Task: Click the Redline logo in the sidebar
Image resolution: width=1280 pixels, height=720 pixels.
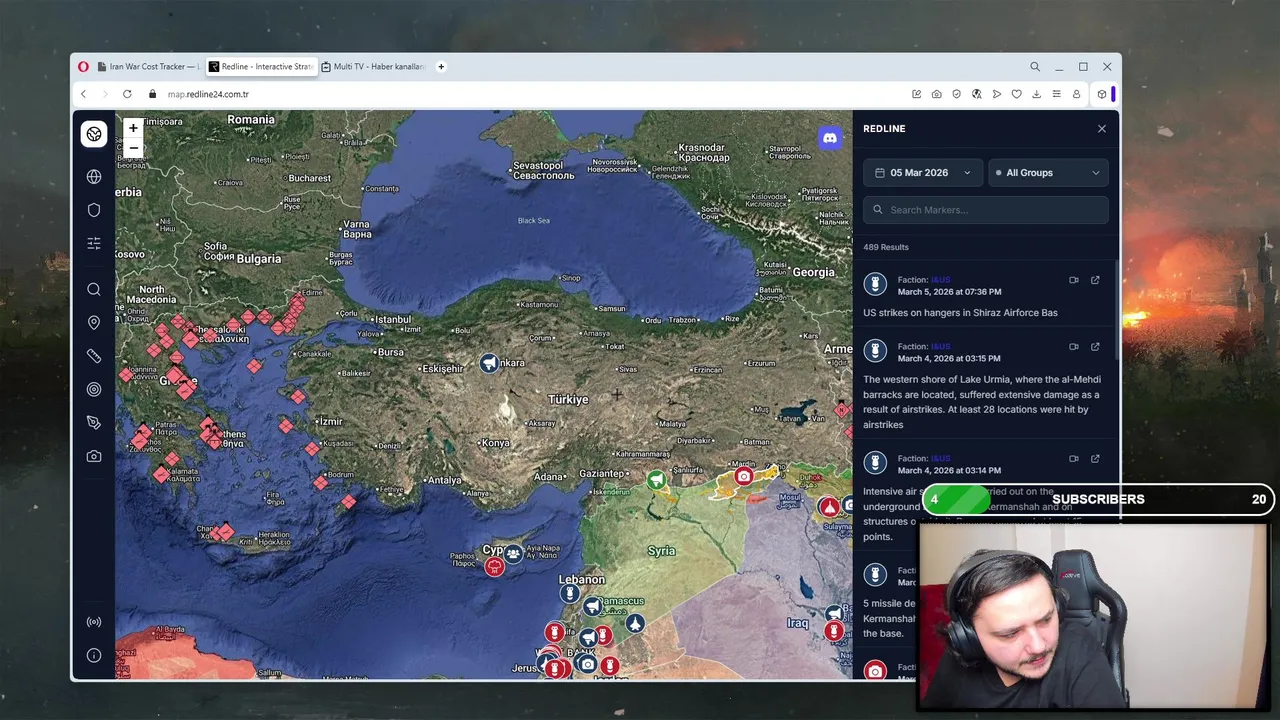Action: click(x=94, y=134)
